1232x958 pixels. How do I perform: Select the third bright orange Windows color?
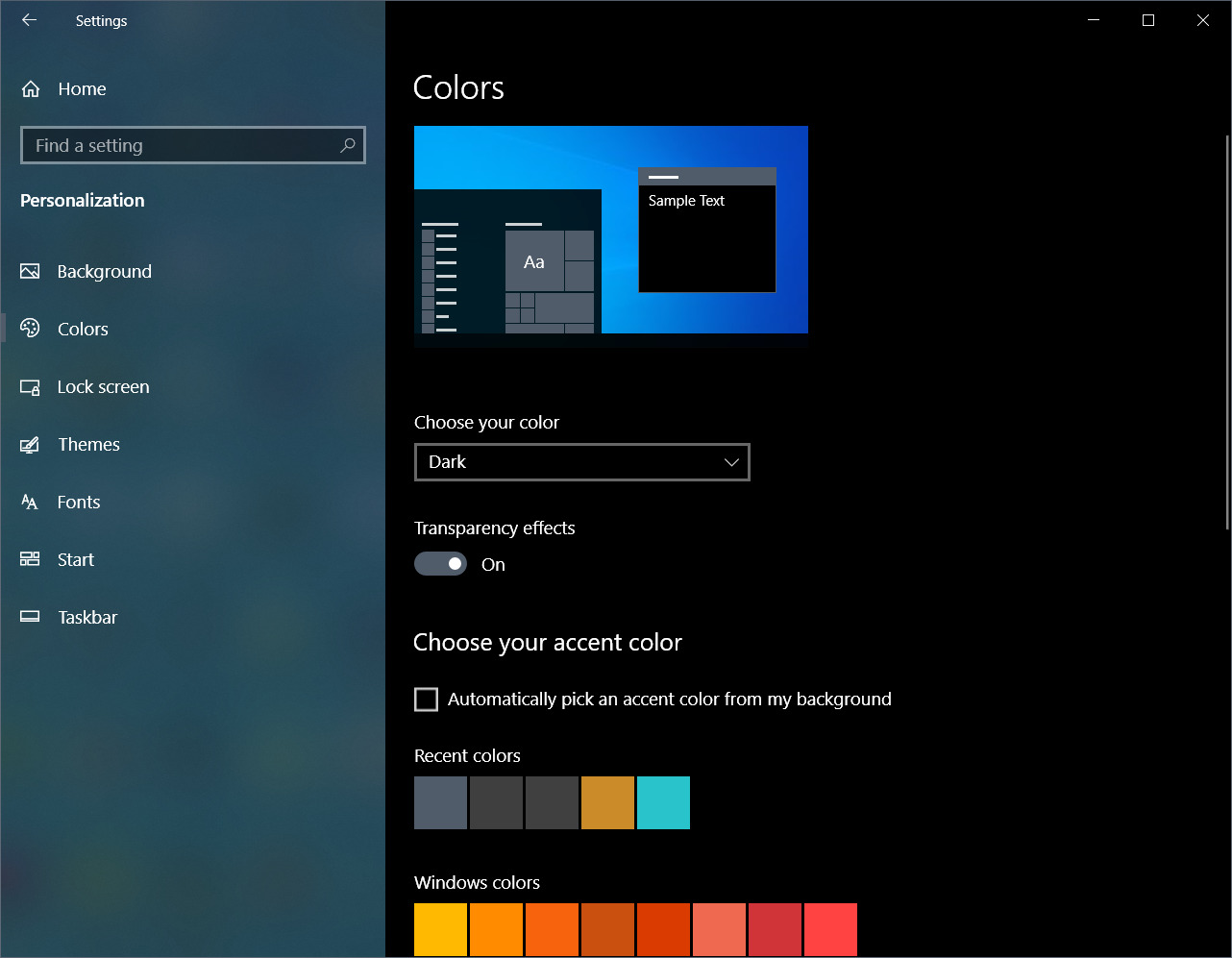click(552, 929)
